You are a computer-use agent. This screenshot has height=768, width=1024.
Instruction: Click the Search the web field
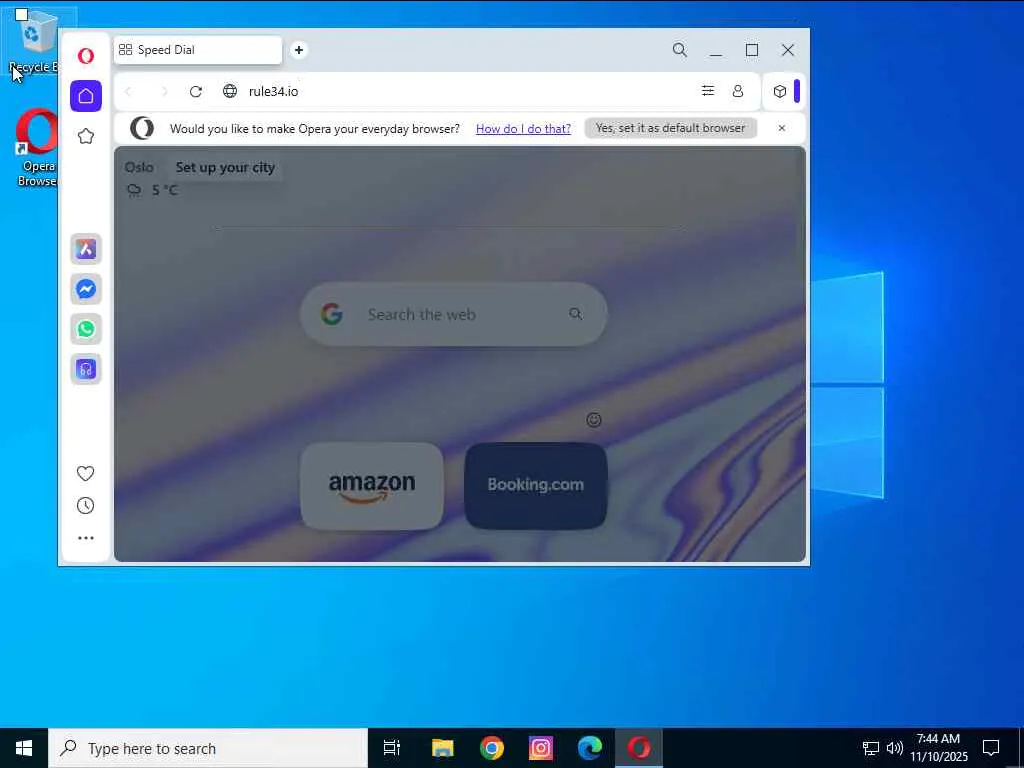453,314
